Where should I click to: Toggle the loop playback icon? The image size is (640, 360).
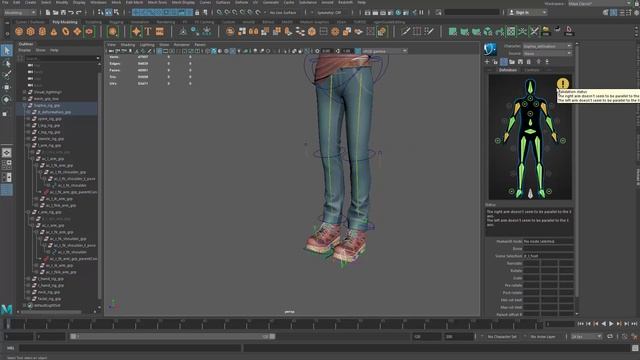point(610,337)
